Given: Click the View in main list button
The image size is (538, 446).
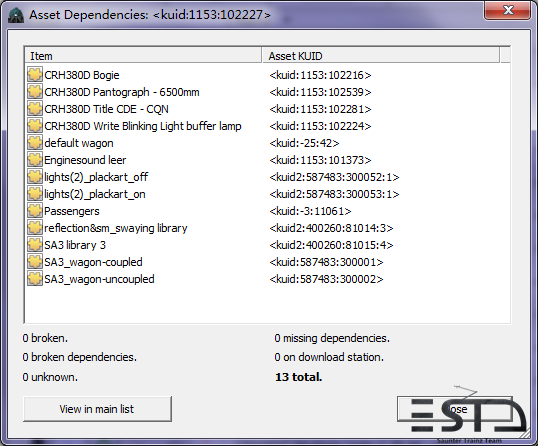Looking at the screenshot, I should coord(97,409).
